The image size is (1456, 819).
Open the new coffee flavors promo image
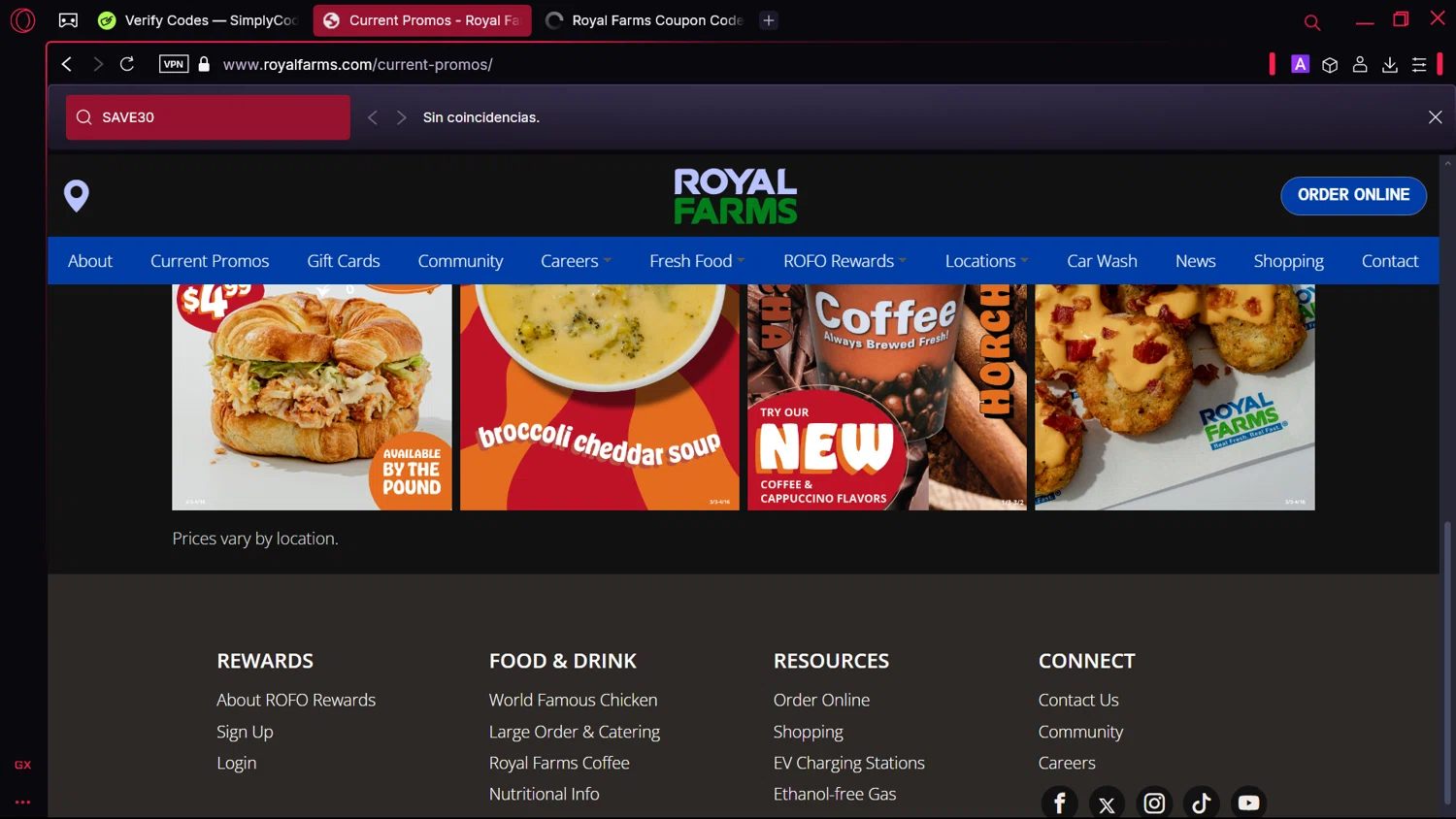[887, 397]
